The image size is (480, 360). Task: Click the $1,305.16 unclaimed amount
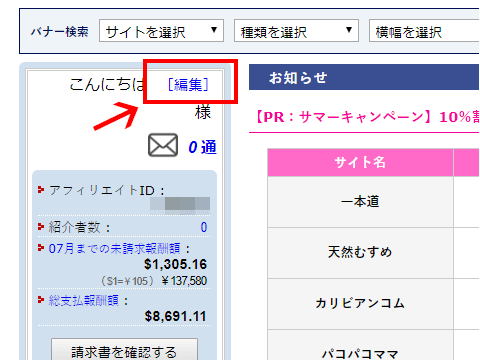coord(175,265)
